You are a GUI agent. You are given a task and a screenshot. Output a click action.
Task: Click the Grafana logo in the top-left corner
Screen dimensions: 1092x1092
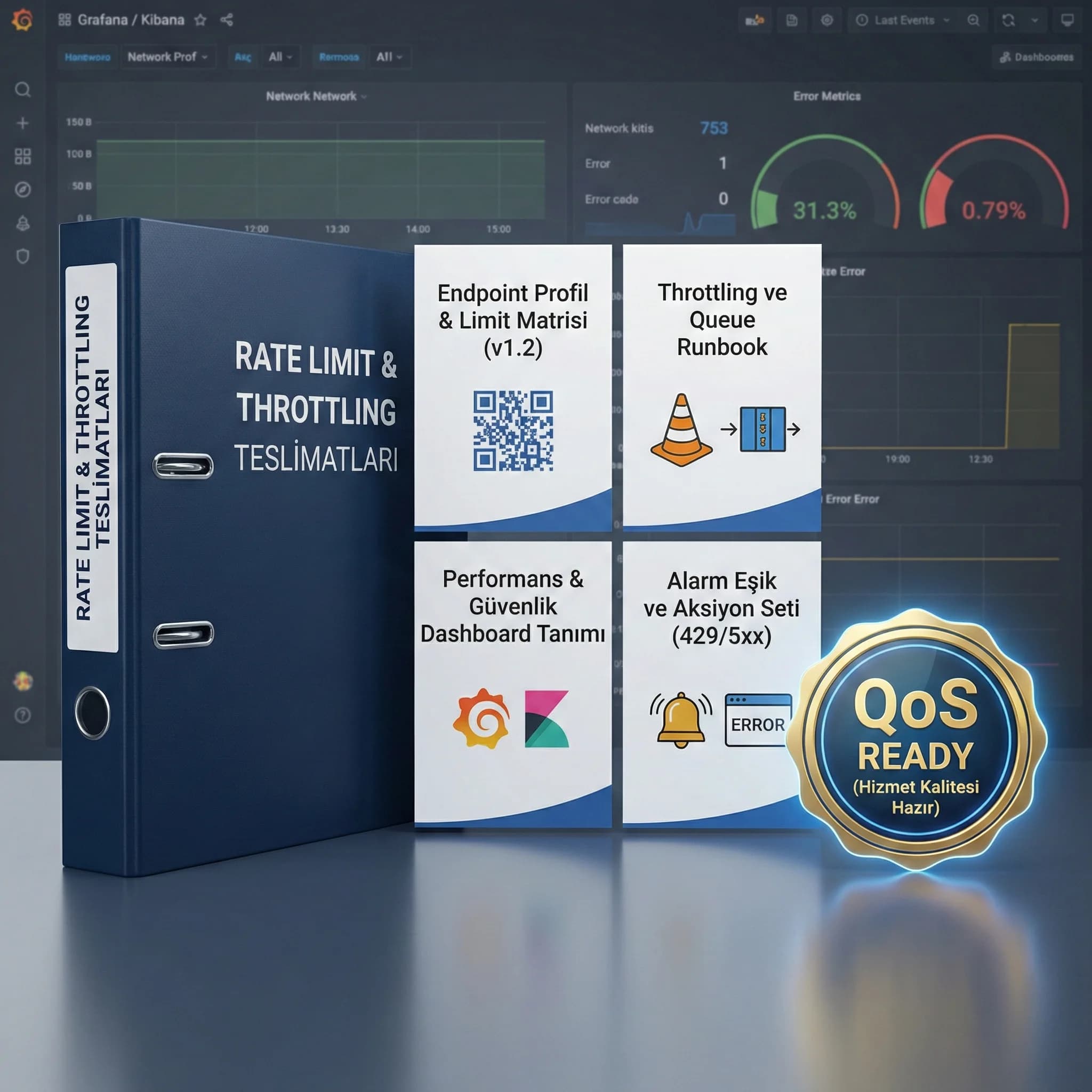22,20
